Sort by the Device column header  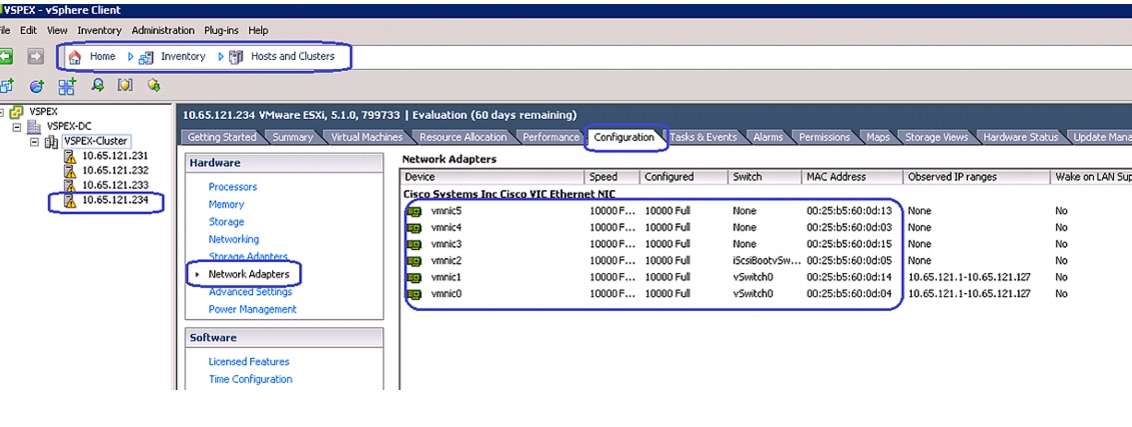492,177
